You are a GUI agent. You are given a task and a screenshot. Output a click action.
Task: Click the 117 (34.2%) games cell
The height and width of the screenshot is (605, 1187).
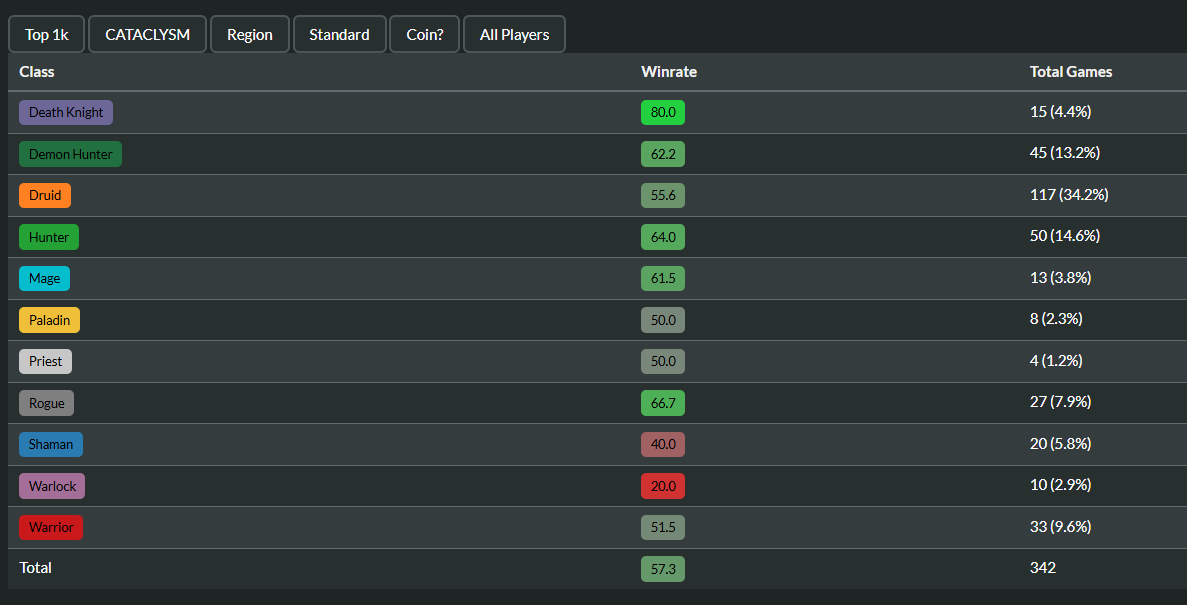point(1069,195)
